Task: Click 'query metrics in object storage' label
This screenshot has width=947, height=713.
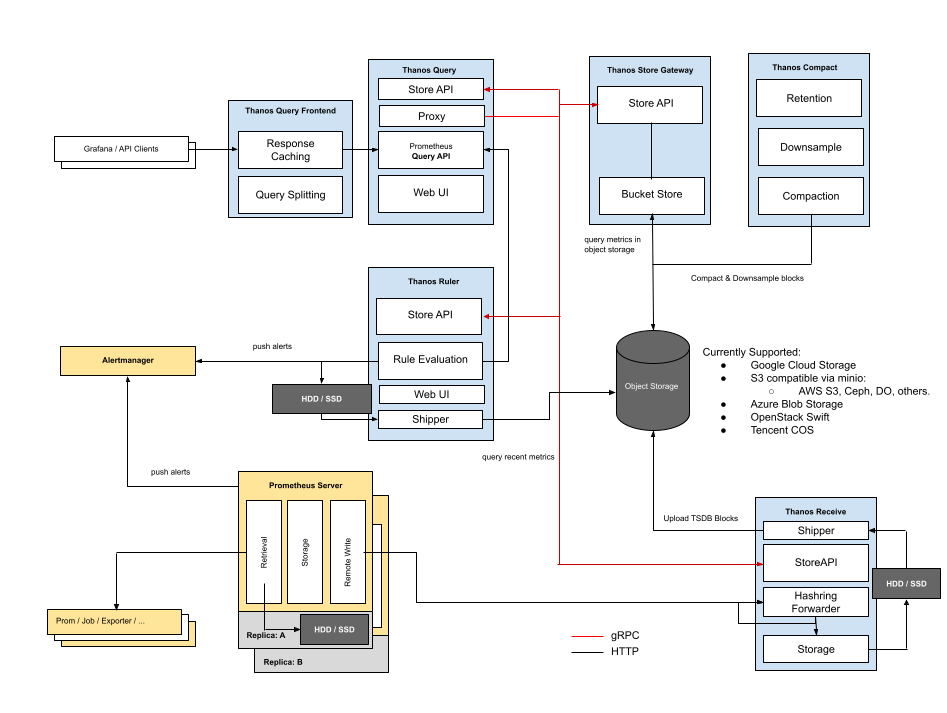Action: point(612,245)
